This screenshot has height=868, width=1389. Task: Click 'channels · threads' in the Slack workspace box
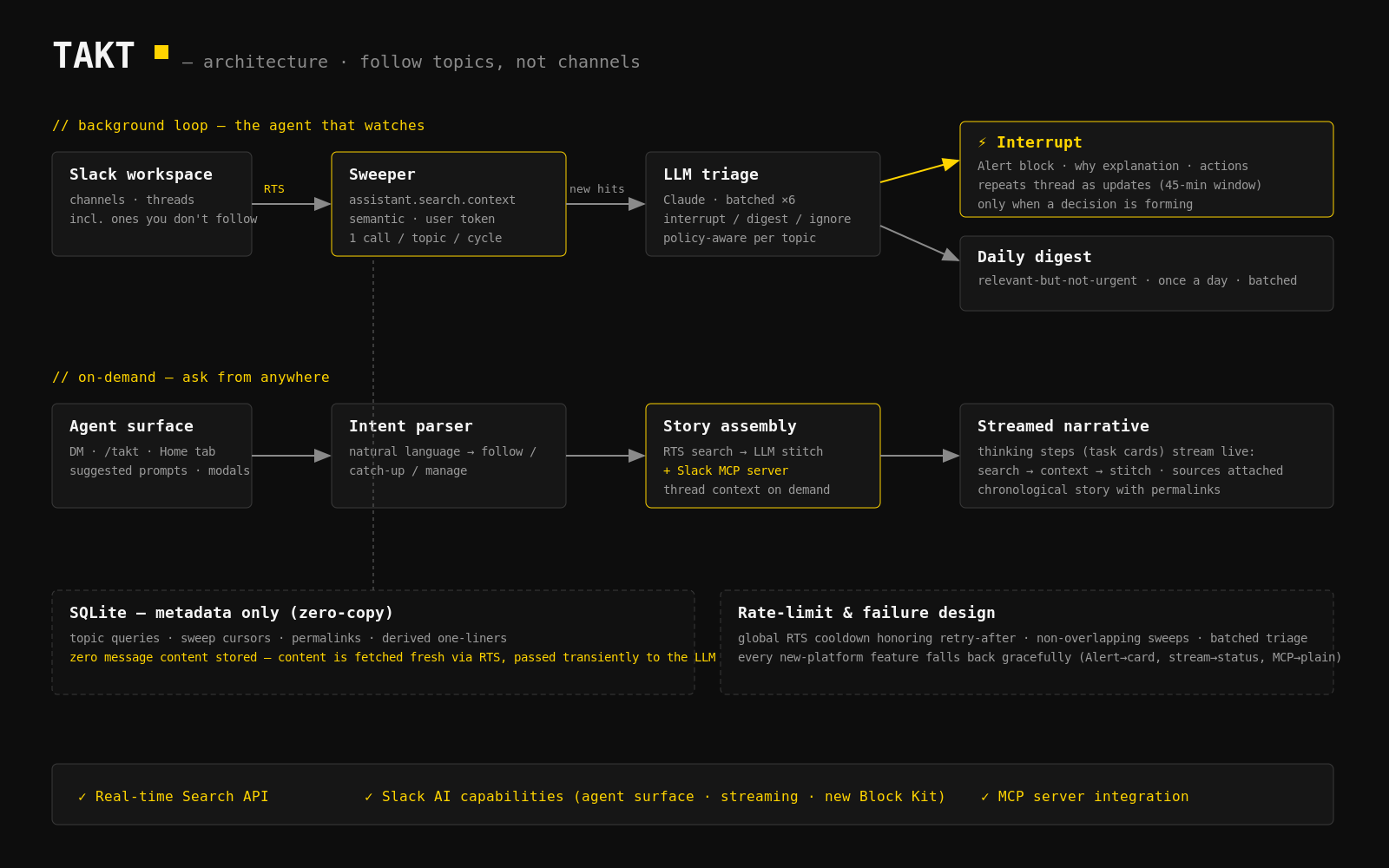pos(132,200)
